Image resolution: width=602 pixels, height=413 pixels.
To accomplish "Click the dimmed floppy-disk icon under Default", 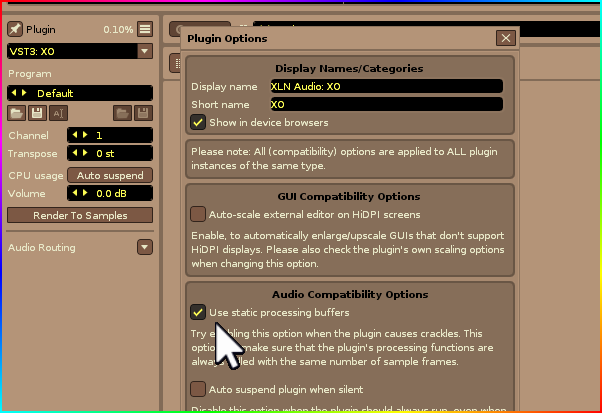I will pyautogui.click(x=143, y=113).
